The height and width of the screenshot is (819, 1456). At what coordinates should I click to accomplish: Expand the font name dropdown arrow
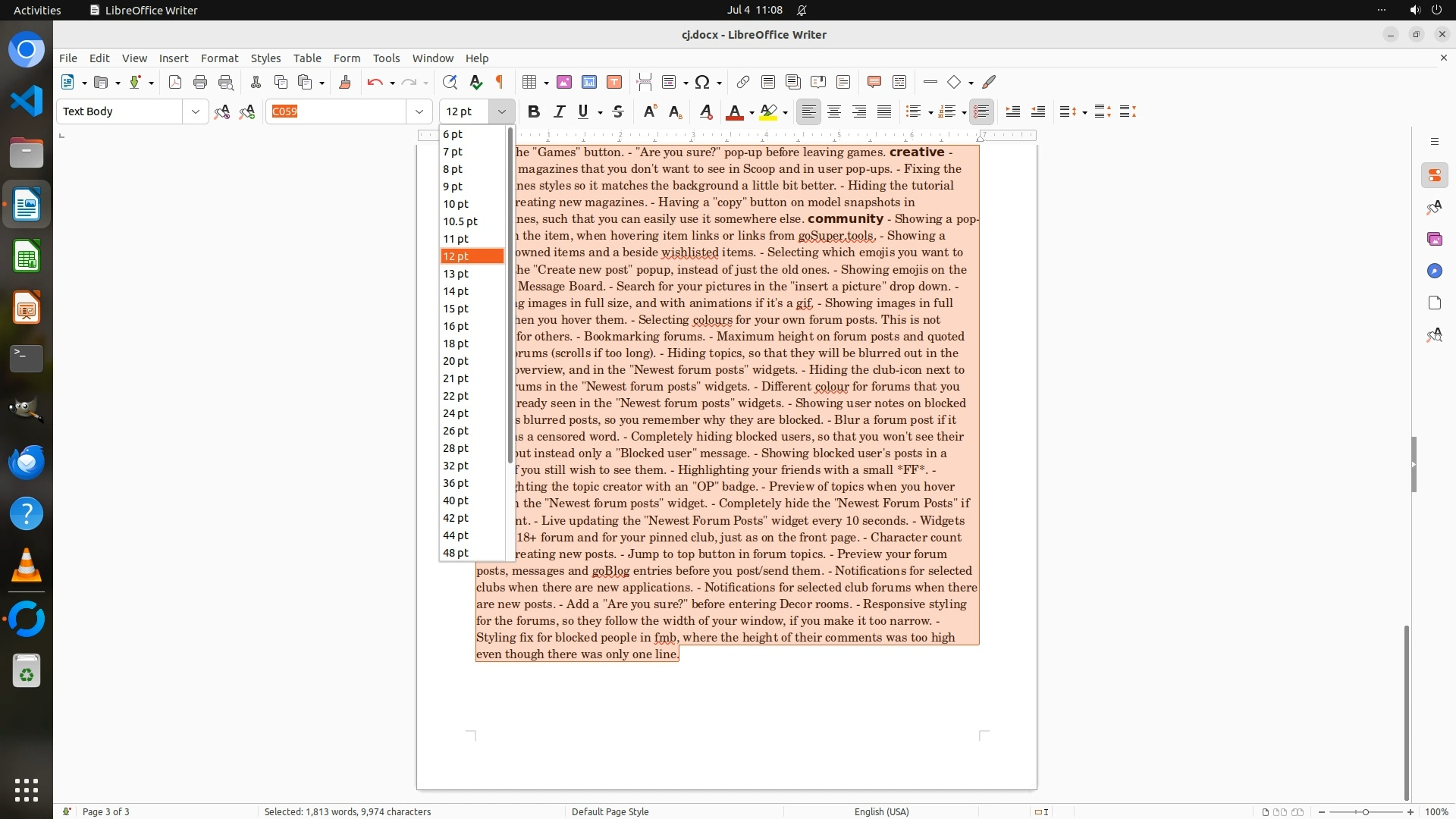coord(419,111)
